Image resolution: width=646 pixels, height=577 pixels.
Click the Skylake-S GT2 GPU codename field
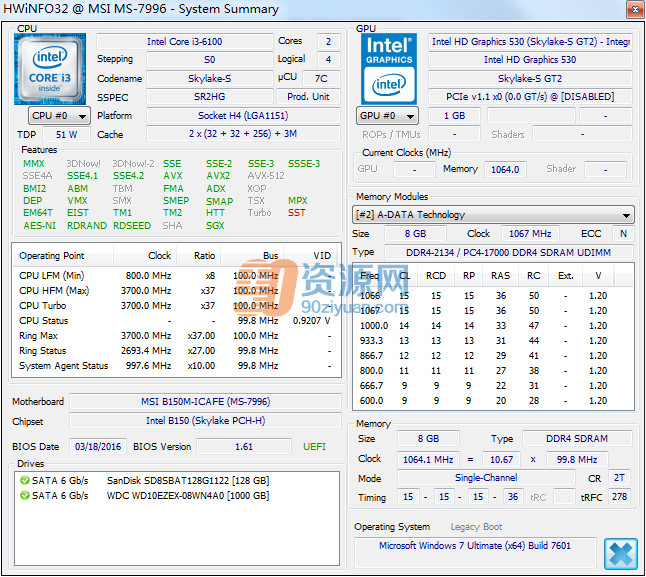pyautogui.click(x=530, y=78)
